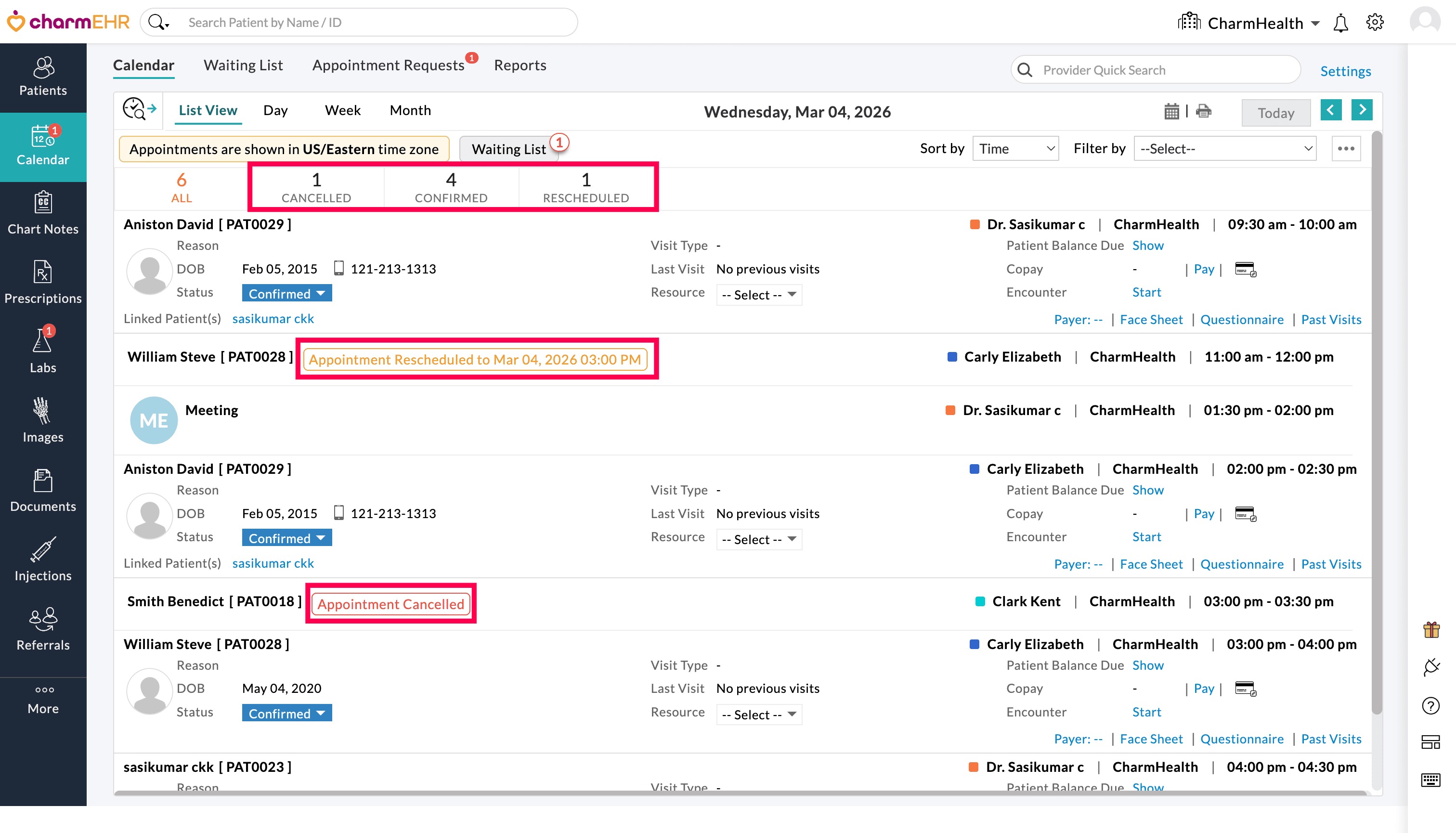Open the Appointment Requests tab

click(x=388, y=65)
